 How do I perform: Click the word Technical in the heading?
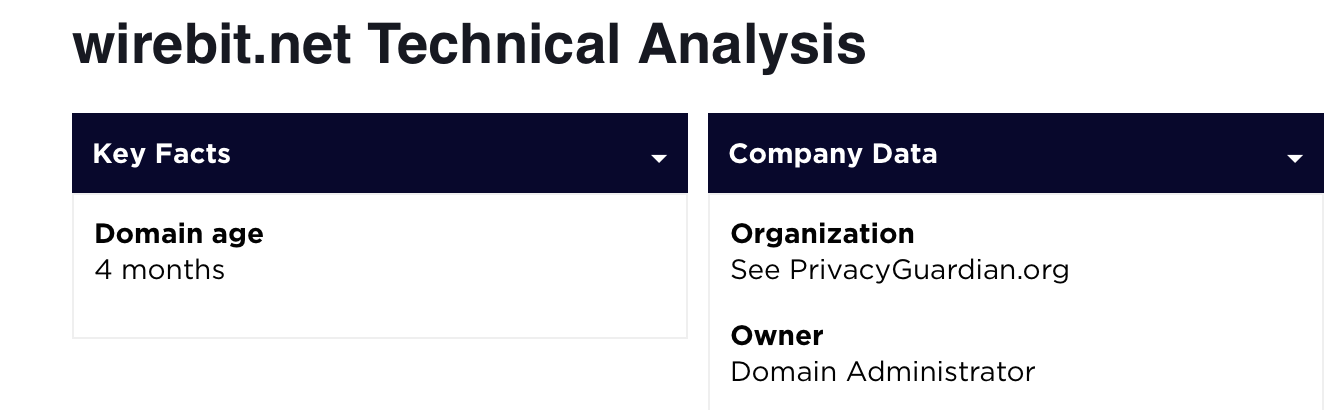(493, 45)
